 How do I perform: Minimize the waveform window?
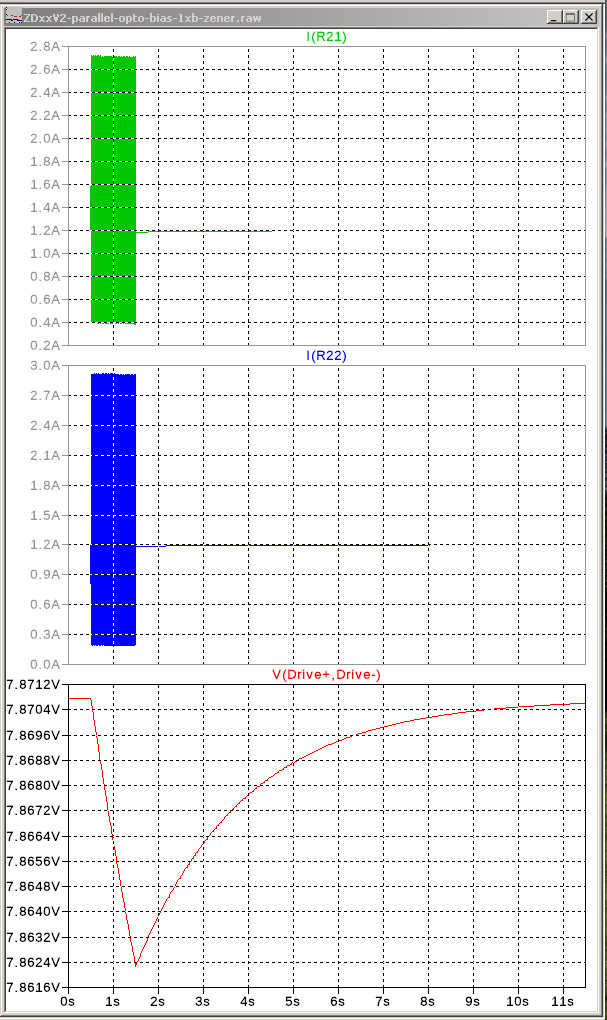pyautogui.click(x=554, y=18)
